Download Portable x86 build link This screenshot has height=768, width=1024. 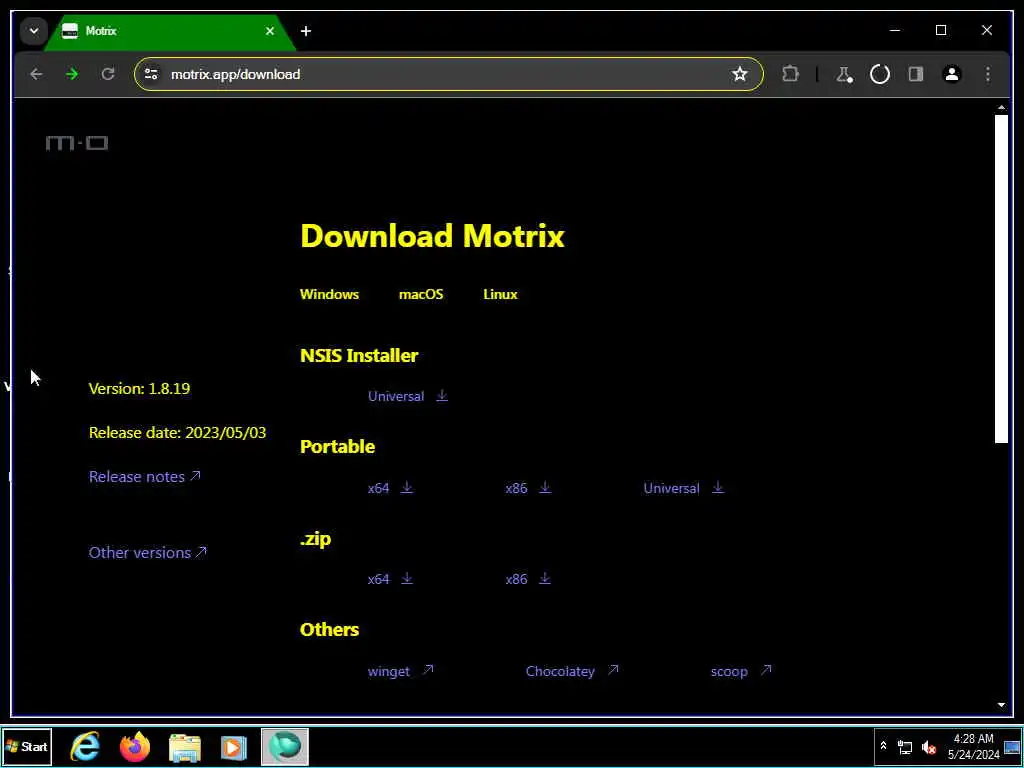point(516,488)
